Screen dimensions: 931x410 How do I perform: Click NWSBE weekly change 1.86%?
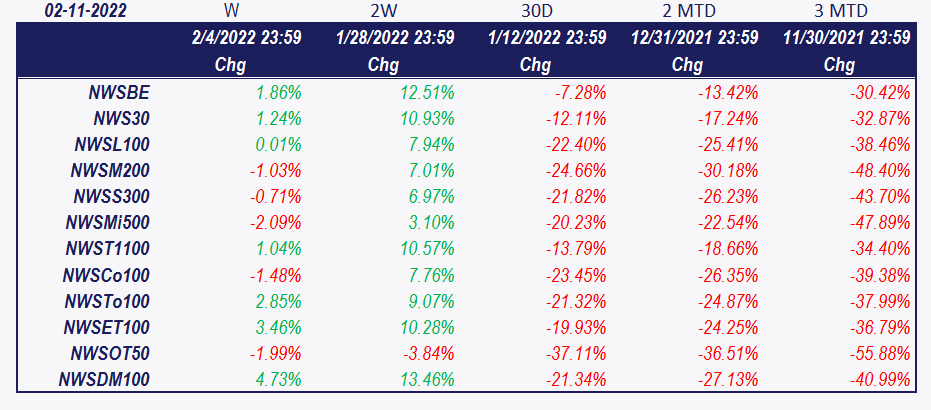point(278,93)
